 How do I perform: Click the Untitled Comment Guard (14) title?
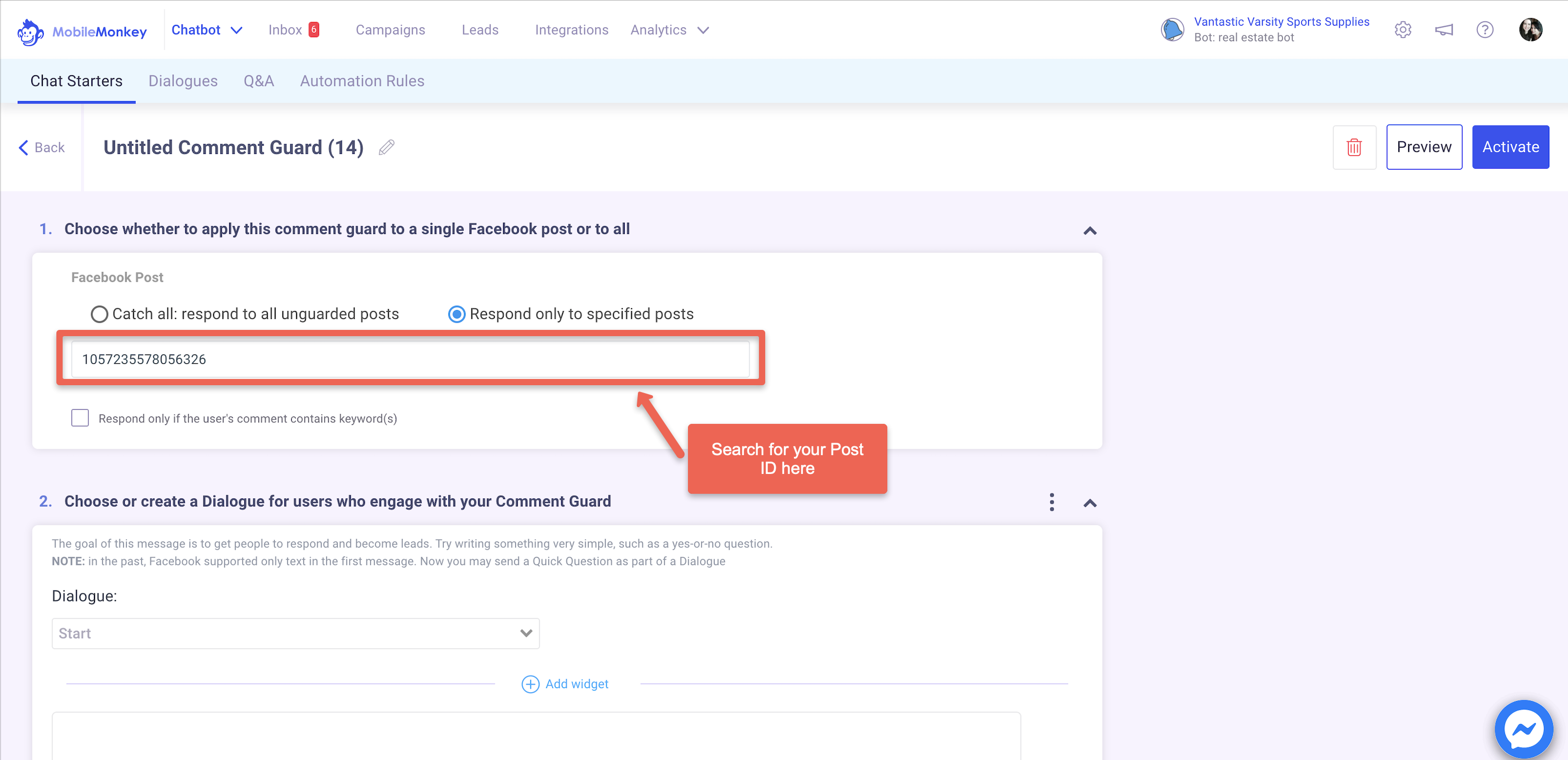[233, 147]
